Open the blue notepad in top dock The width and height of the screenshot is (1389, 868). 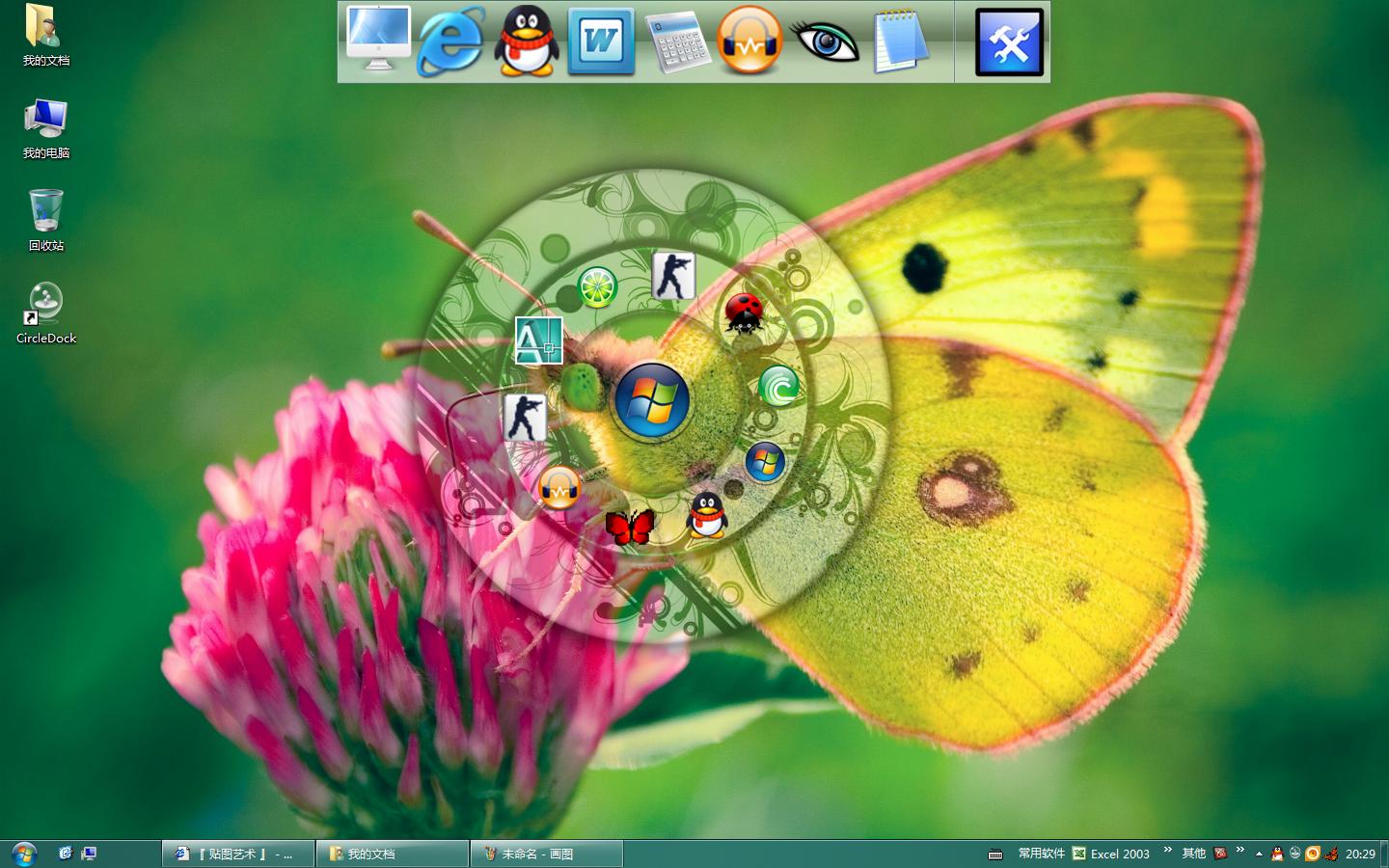[x=900, y=41]
